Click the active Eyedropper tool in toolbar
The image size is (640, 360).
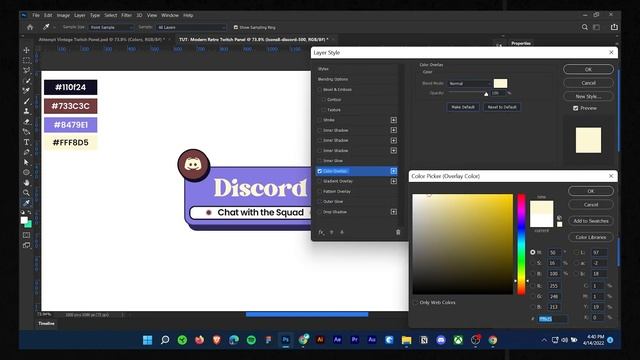coord(27,203)
